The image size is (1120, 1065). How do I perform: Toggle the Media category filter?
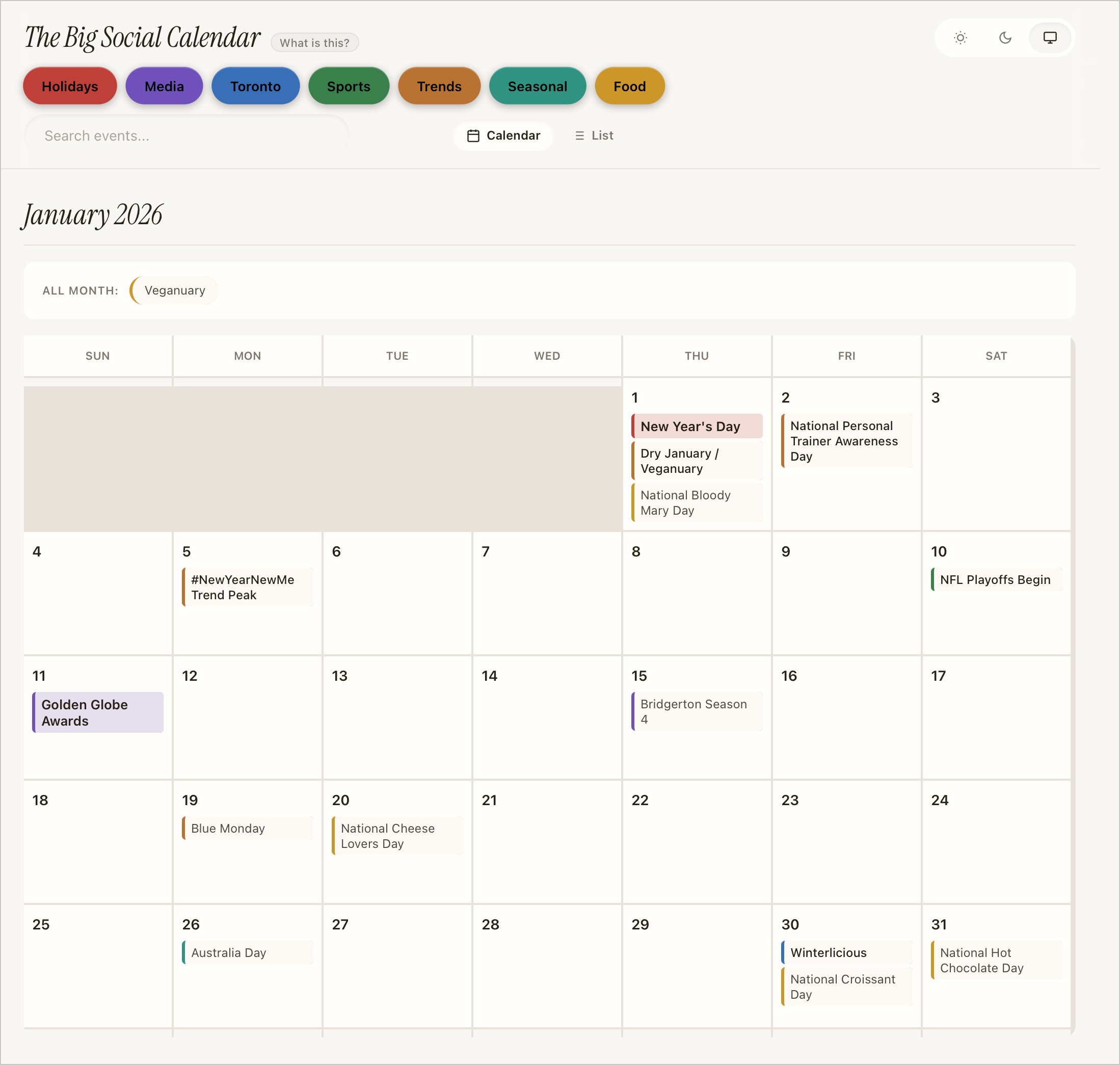click(x=164, y=86)
